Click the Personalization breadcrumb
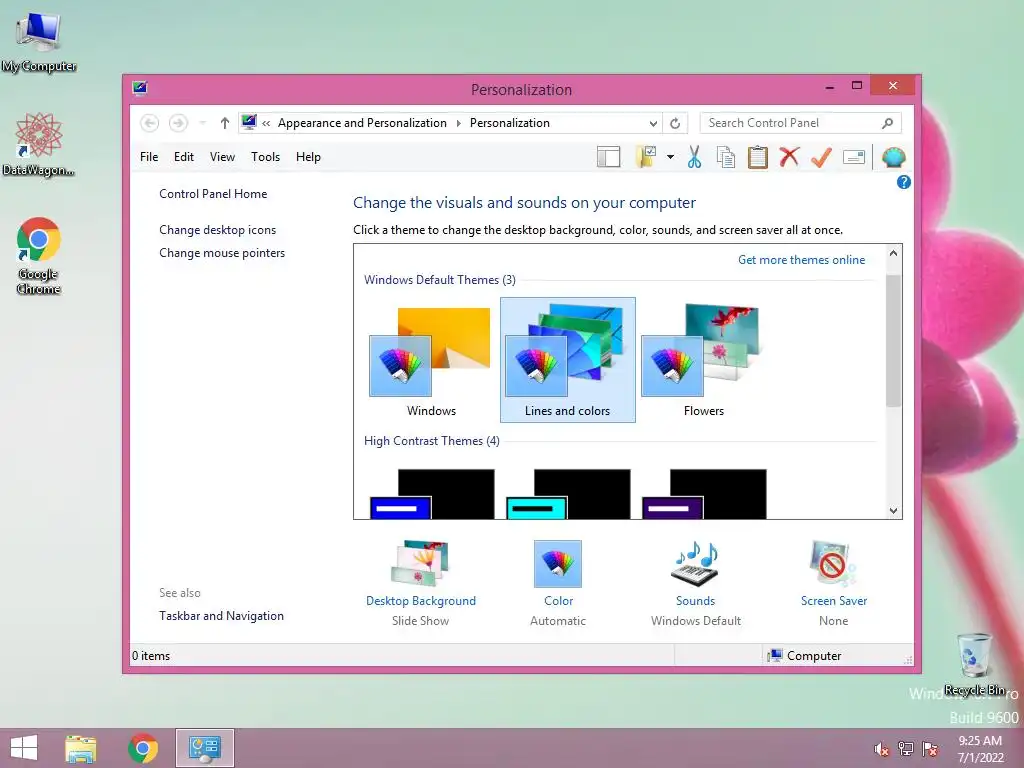This screenshot has width=1024, height=768. click(509, 123)
